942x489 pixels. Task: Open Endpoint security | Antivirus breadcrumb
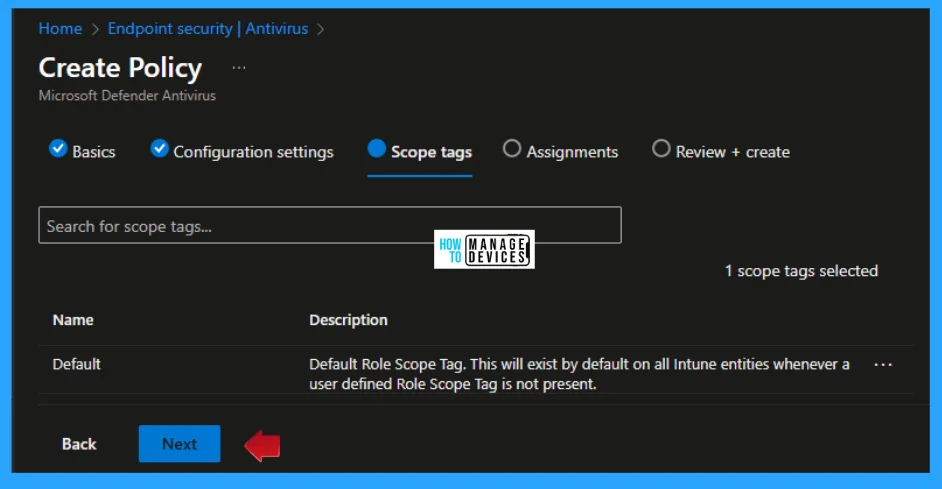tap(208, 28)
